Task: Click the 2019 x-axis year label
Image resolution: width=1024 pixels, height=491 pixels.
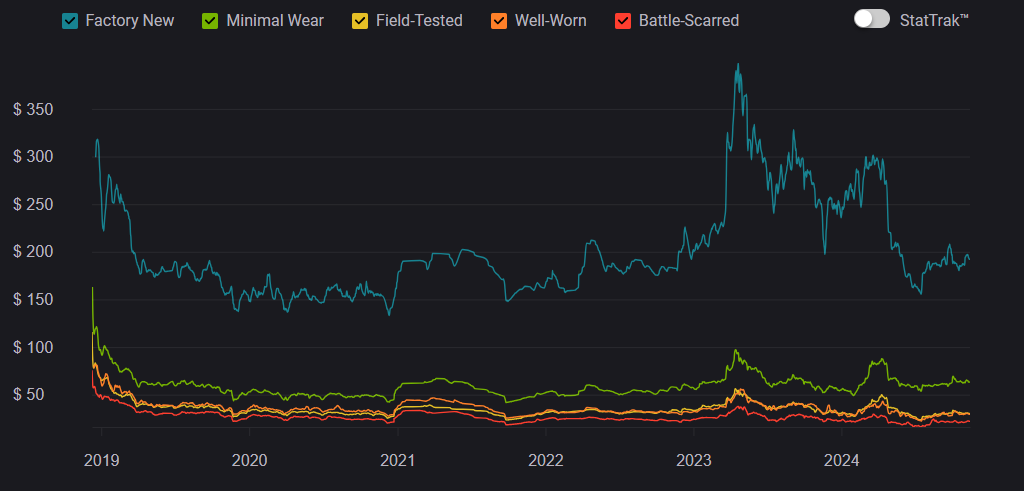Action: (101, 461)
